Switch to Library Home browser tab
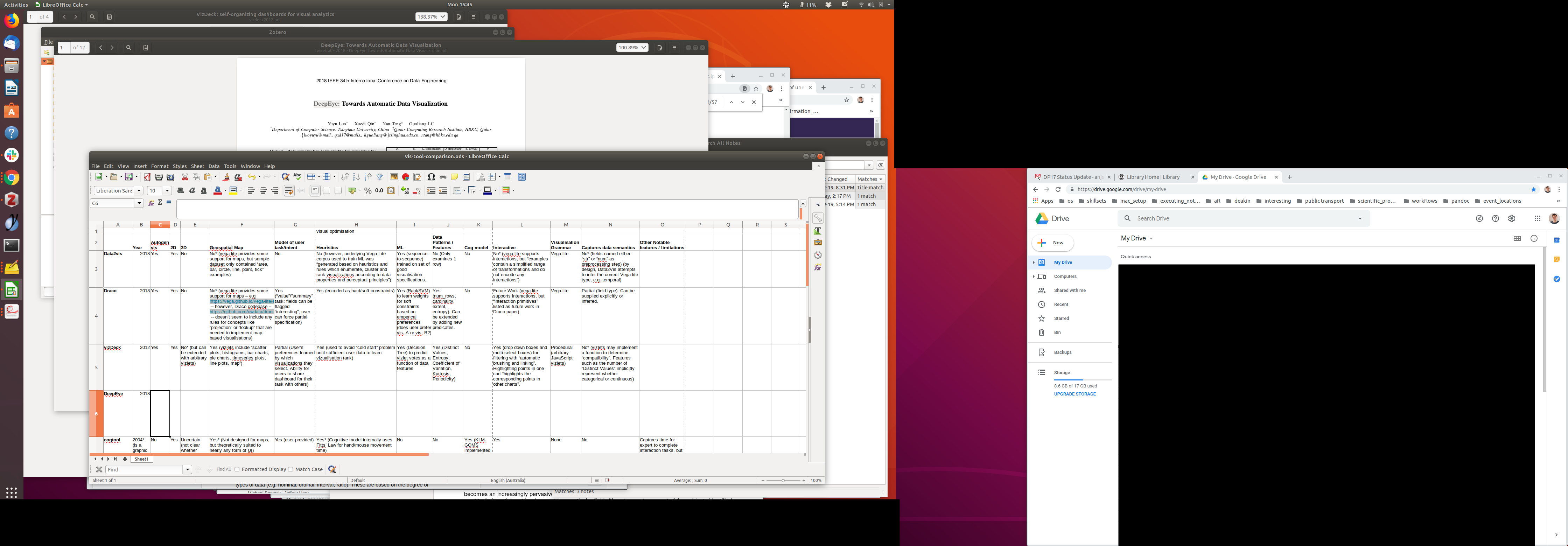The height and width of the screenshot is (546, 1568). (x=1153, y=177)
